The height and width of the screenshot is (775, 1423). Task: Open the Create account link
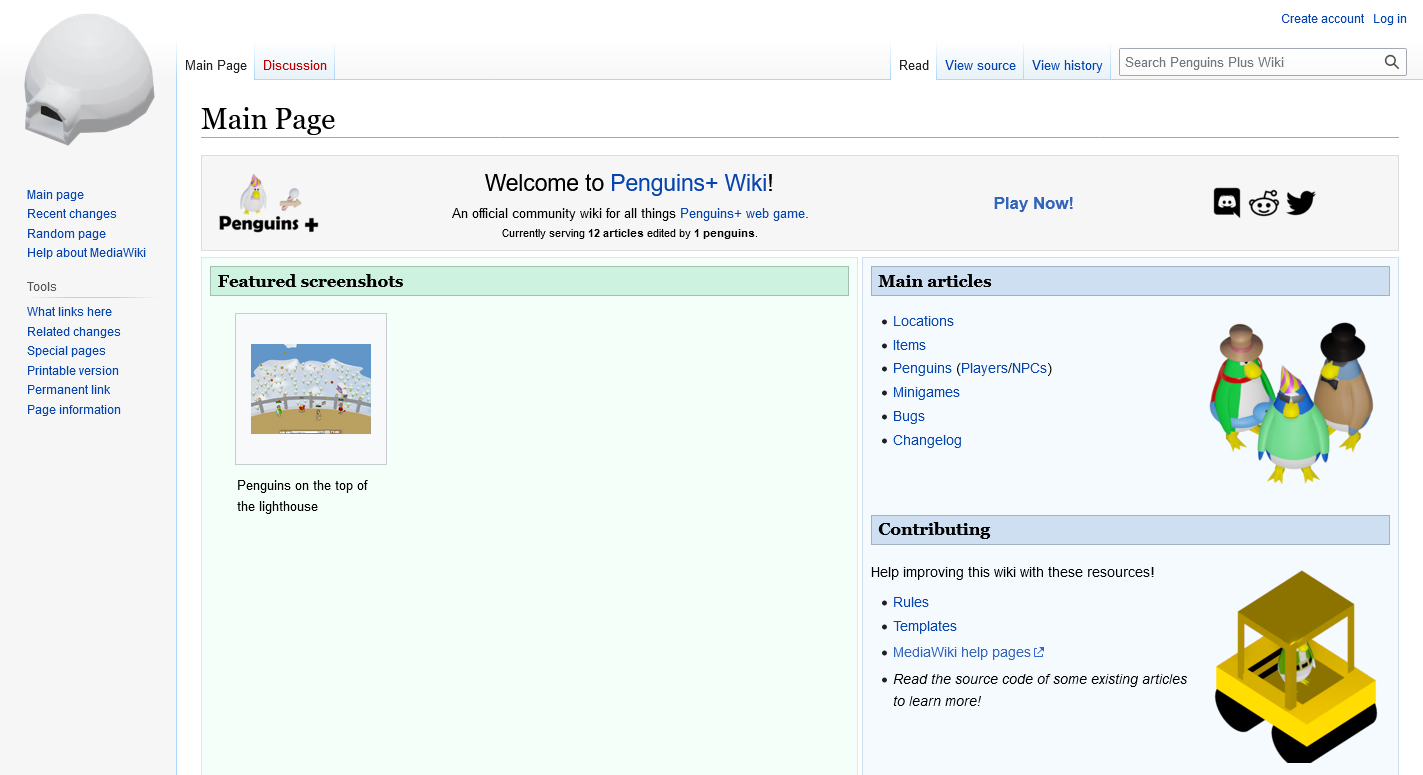pos(1322,19)
